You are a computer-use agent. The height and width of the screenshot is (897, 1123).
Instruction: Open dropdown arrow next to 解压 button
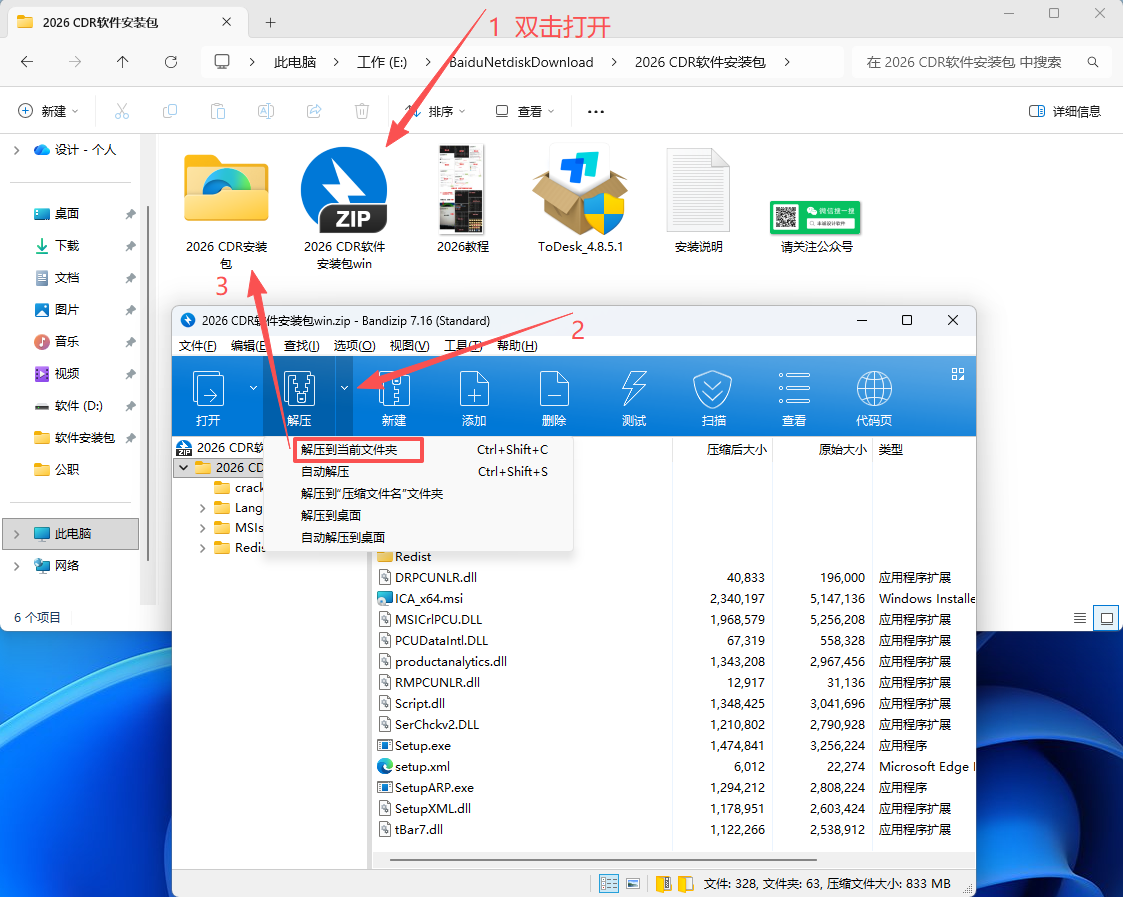click(x=344, y=388)
